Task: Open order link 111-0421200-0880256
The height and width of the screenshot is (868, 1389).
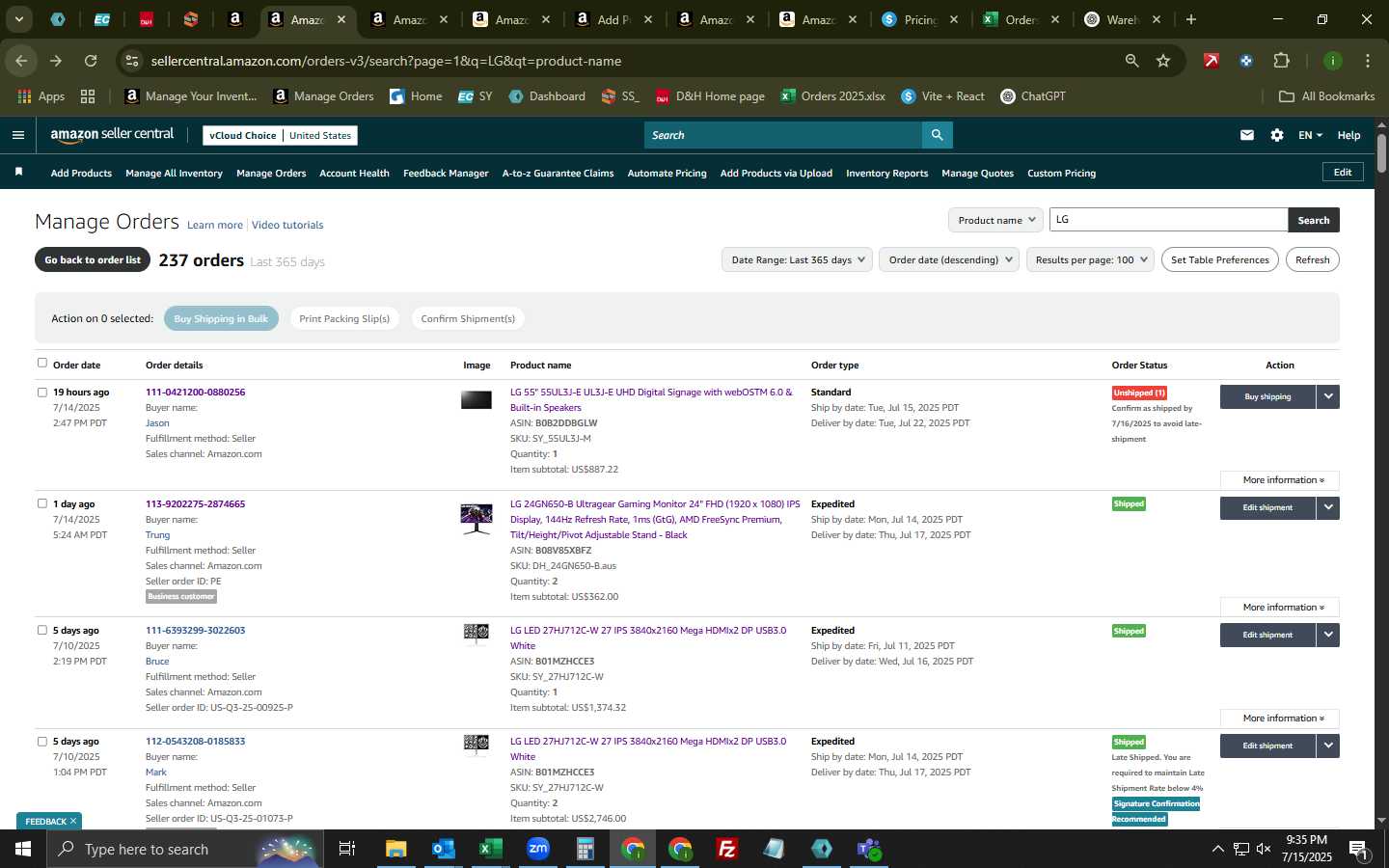Action: (x=195, y=393)
